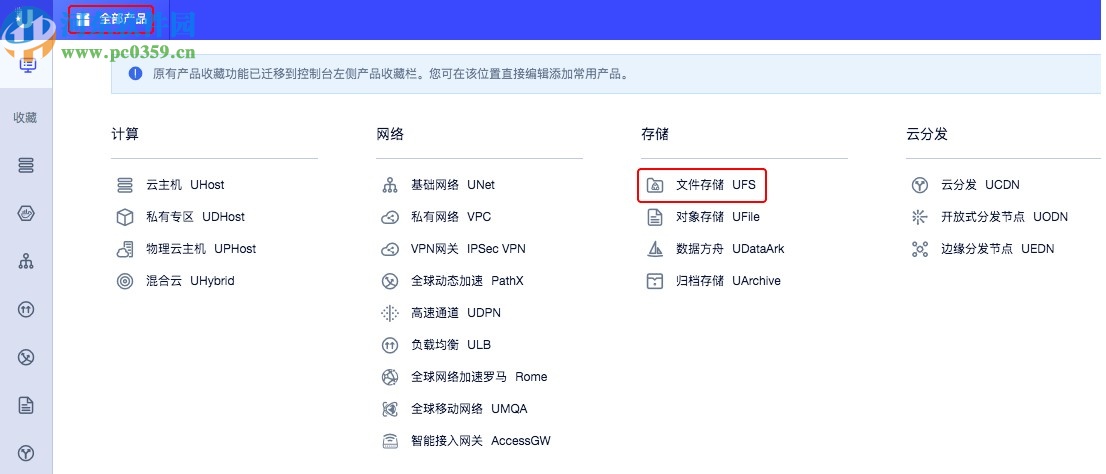Open 混合云 UHybrid
The height and width of the screenshot is (474, 1106).
[190, 281]
